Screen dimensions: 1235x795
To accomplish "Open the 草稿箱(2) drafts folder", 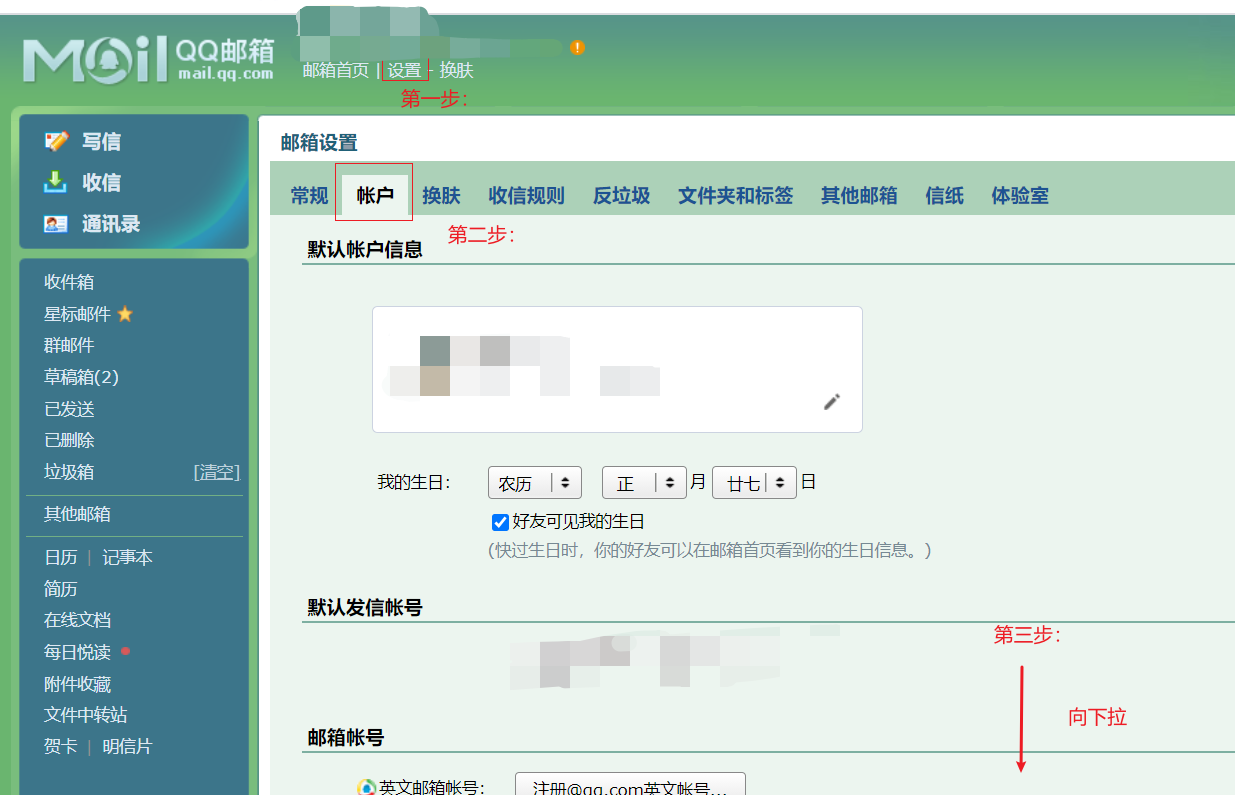I will coord(80,376).
